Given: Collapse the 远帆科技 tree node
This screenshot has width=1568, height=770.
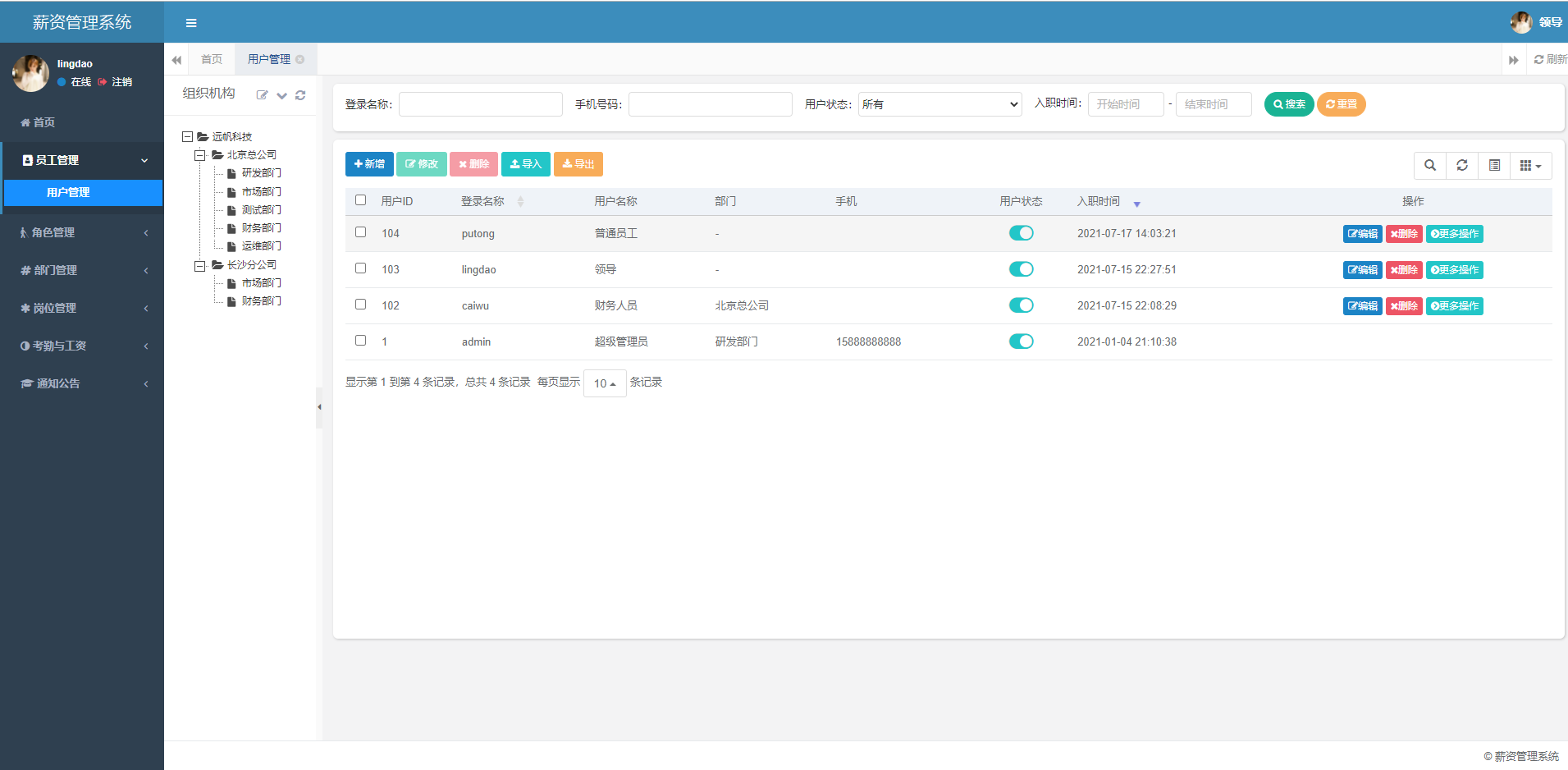Looking at the screenshot, I should [x=187, y=137].
